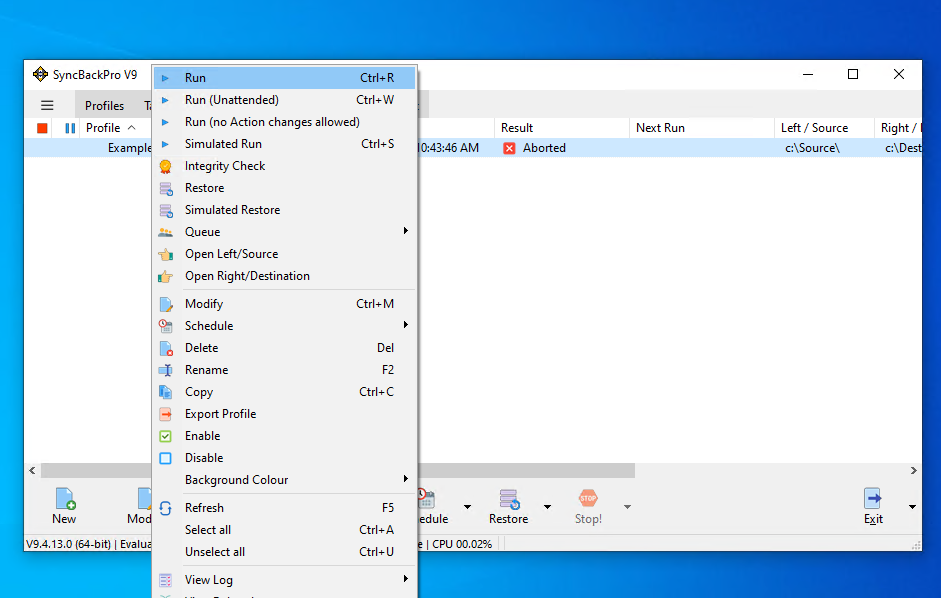Click the View Log icon
Viewport: 941px width, 598px height.
(166, 580)
